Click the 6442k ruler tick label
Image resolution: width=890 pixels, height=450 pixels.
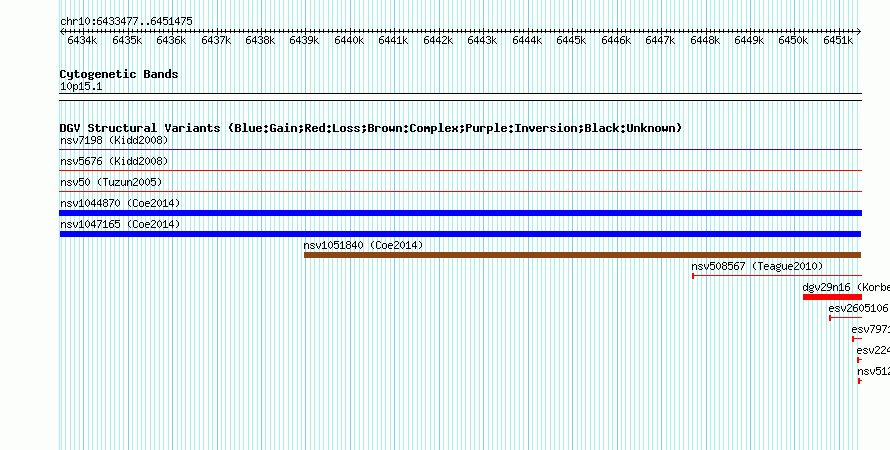tap(438, 40)
